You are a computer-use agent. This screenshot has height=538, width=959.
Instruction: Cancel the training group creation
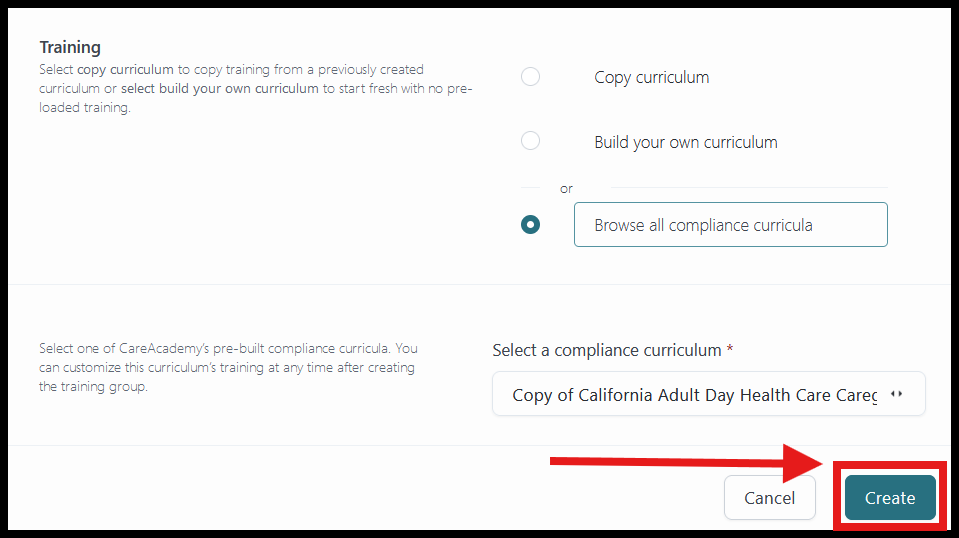tap(769, 498)
